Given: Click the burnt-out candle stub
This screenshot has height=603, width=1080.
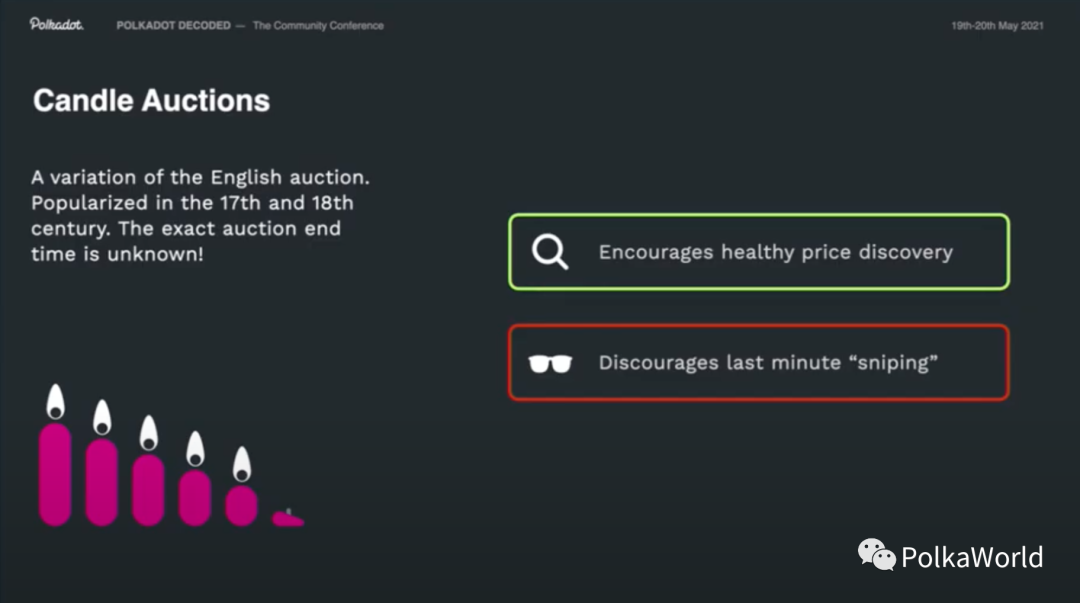Looking at the screenshot, I should tap(288, 518).
